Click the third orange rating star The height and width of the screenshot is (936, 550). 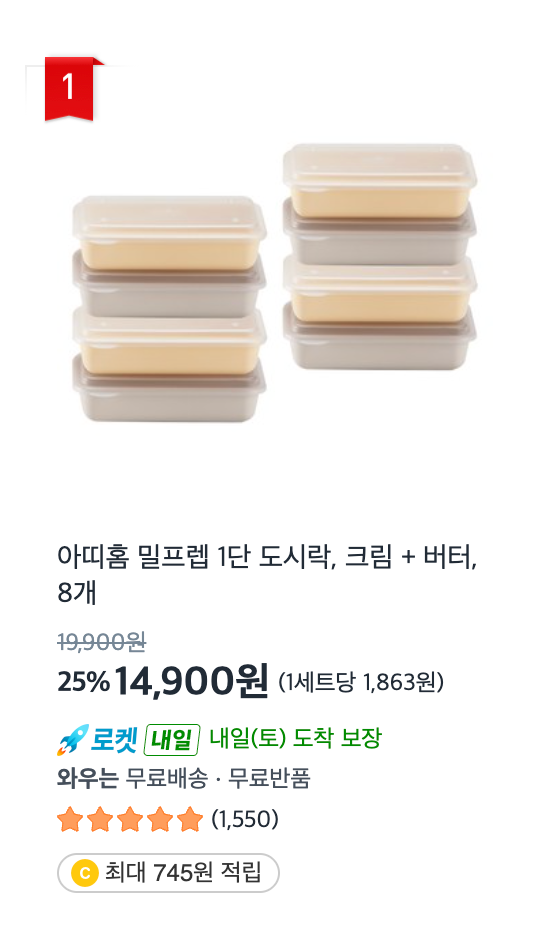(130, 819)
